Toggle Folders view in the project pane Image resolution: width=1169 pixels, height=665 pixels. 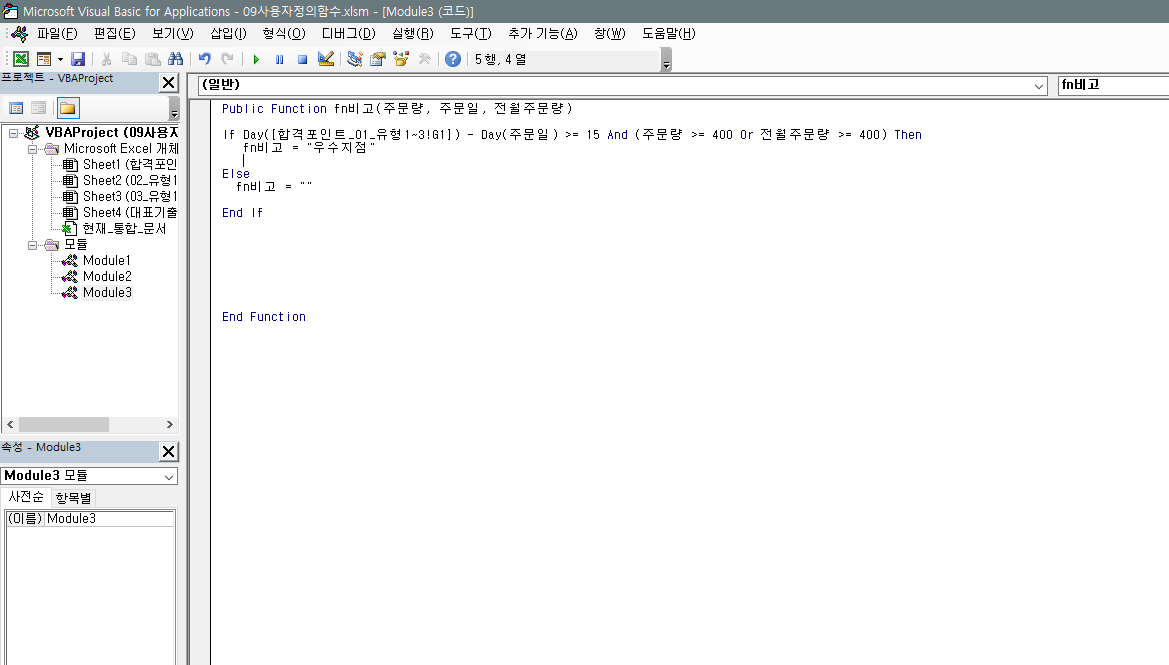click(68, 108)
